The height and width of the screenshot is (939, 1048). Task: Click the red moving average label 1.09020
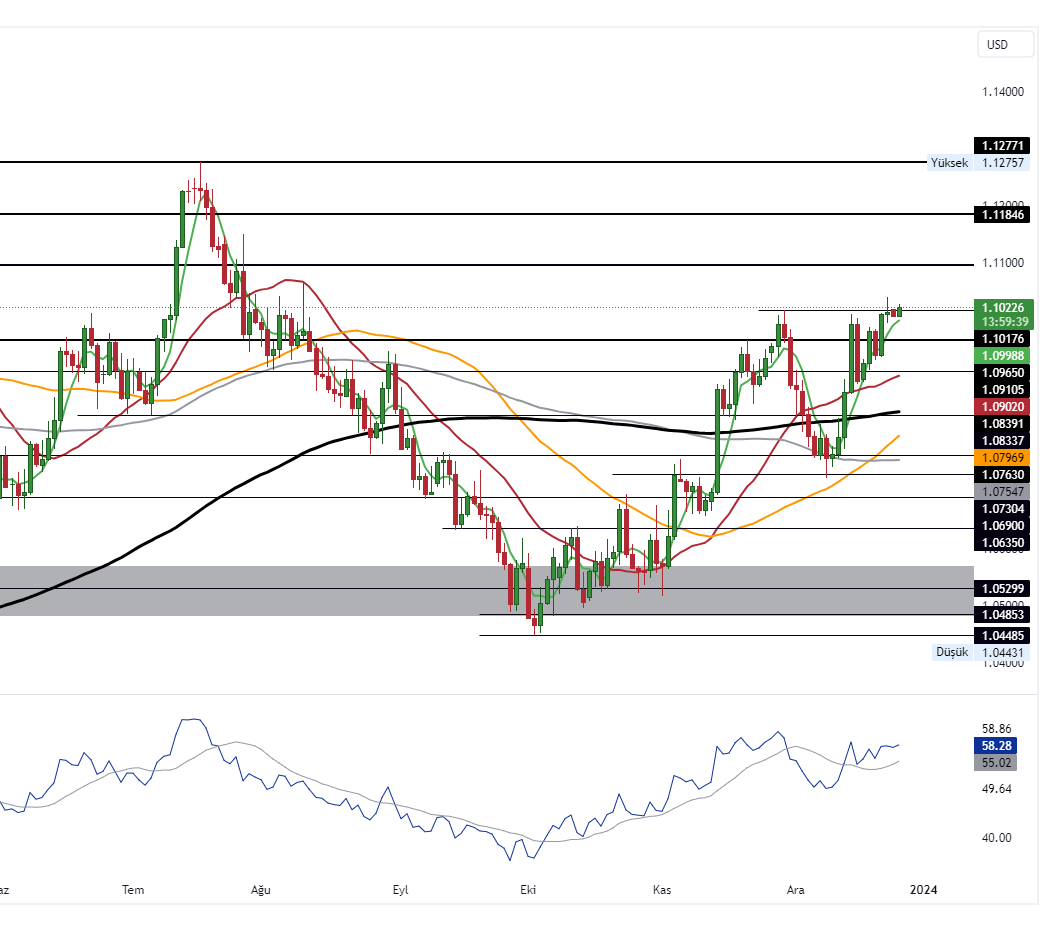(1004, 407)
